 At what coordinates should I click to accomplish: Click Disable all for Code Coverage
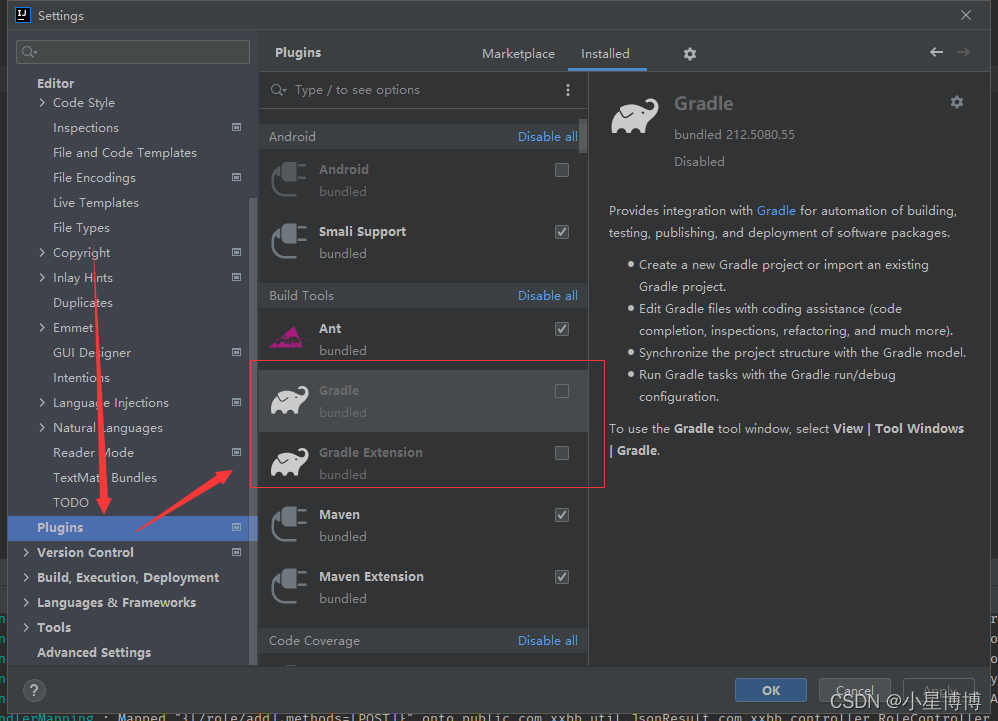[x=548, y=641]
